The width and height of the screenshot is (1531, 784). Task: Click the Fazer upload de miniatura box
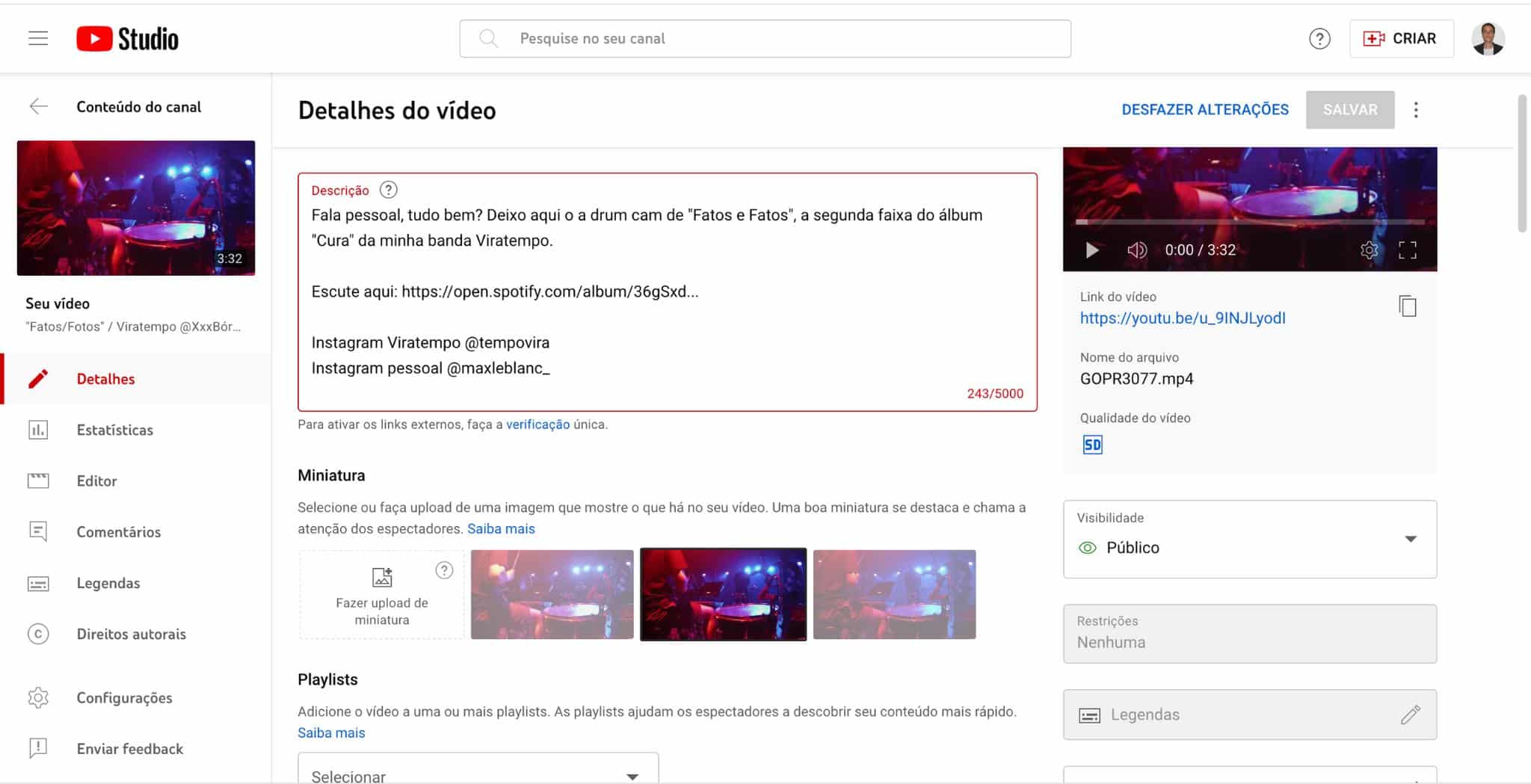[382, 595]
